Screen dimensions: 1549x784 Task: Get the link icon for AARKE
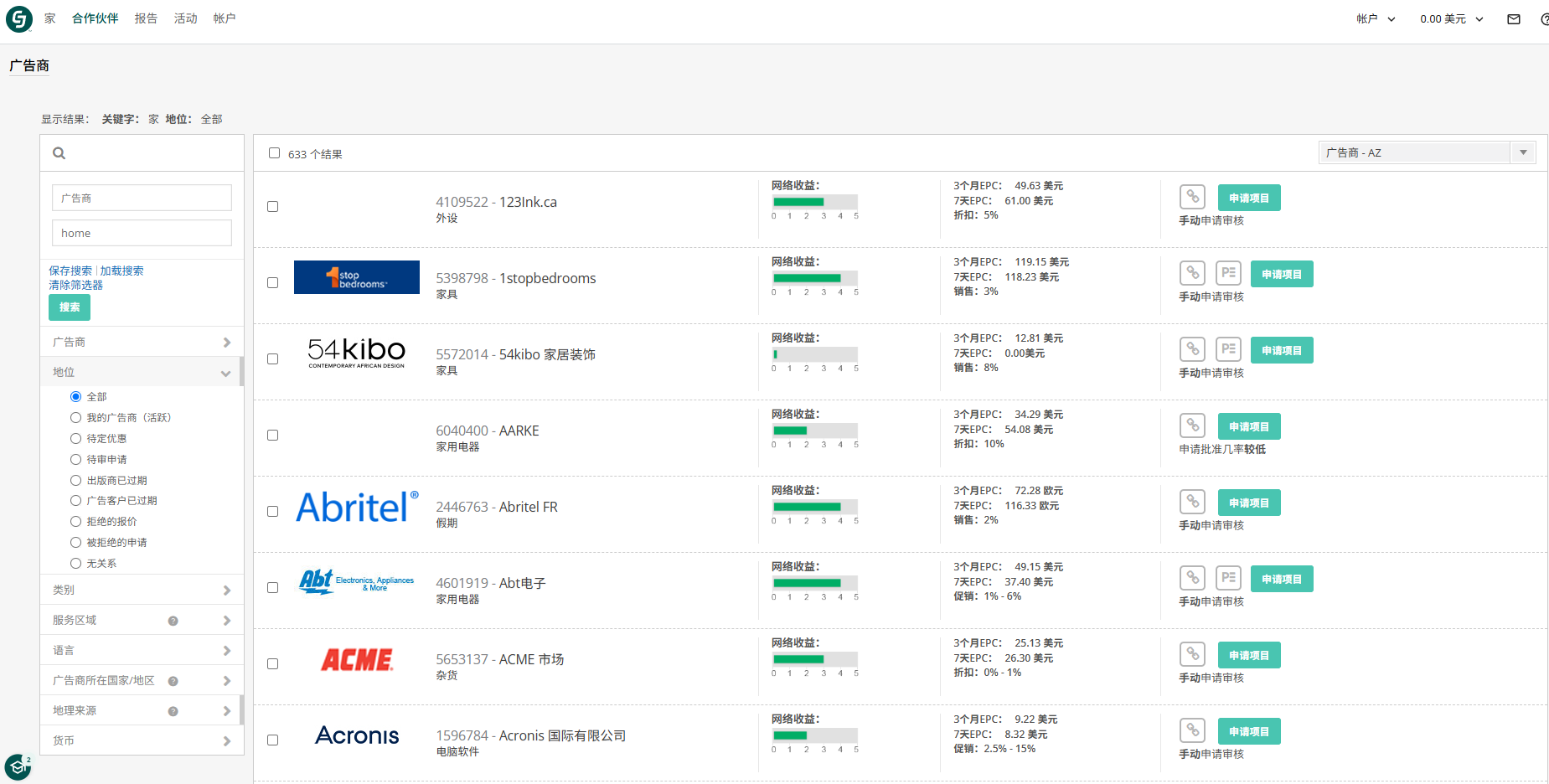pyautogui.click(x=1192, y=426)
